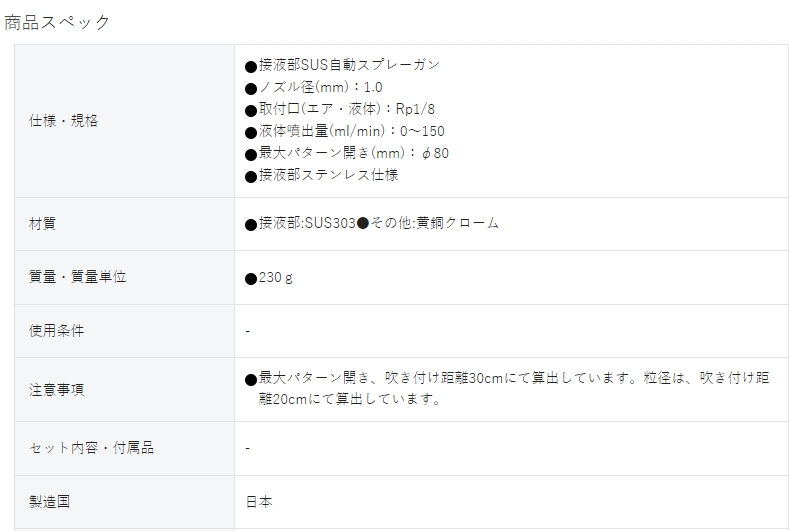Click the 取付口(エア・液体)：Rp1/8 line
Viewport: 789px width, 531px height.
coord(340,109)
